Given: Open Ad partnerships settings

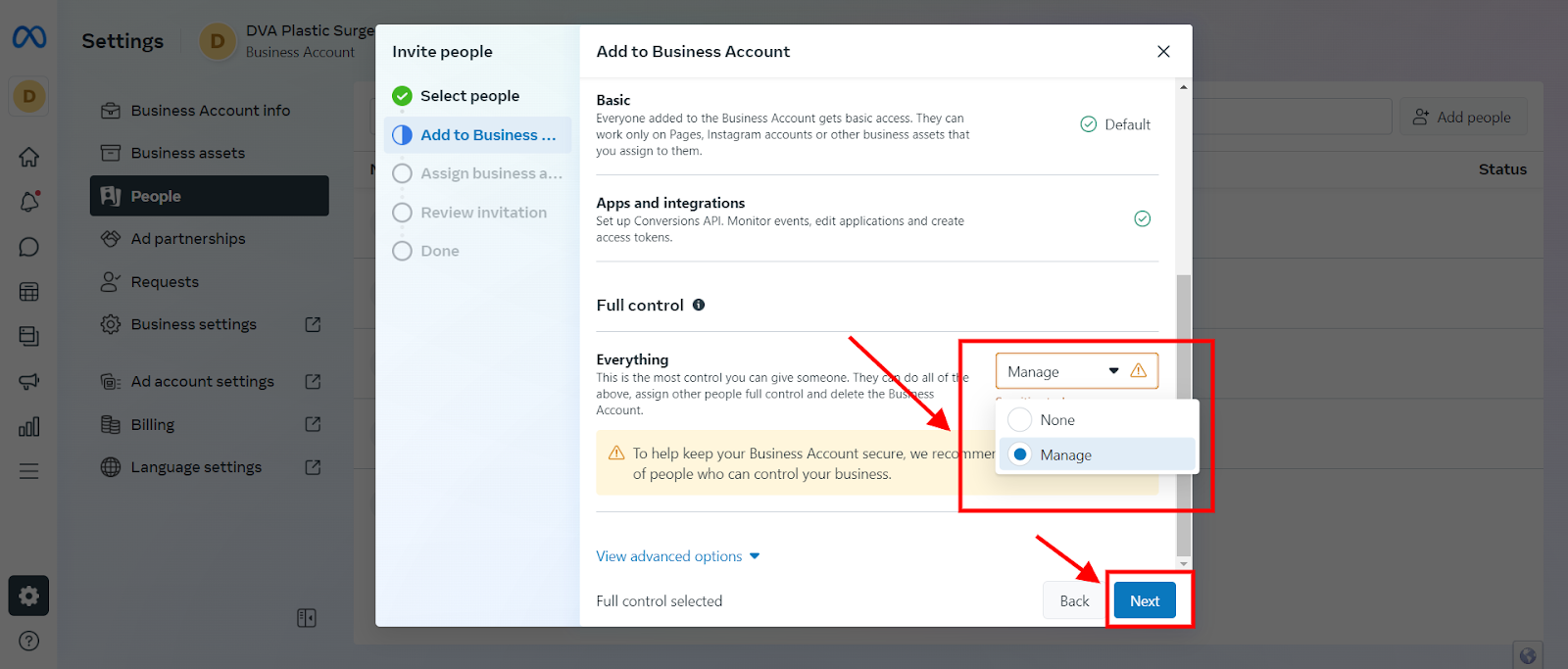Looking at the screenshot, I should (210, 239).
